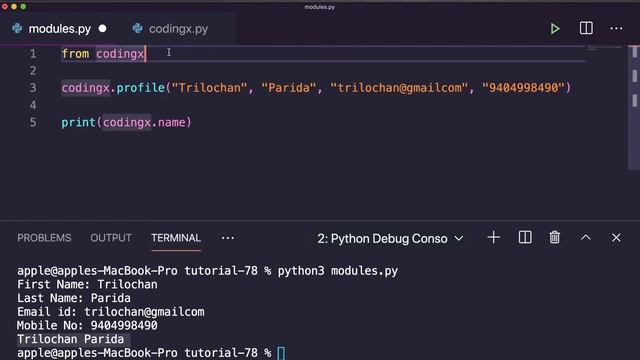640x360 pixels.
Task: Click 'profile' method name on line 3
Action: (x=140, y=88)
